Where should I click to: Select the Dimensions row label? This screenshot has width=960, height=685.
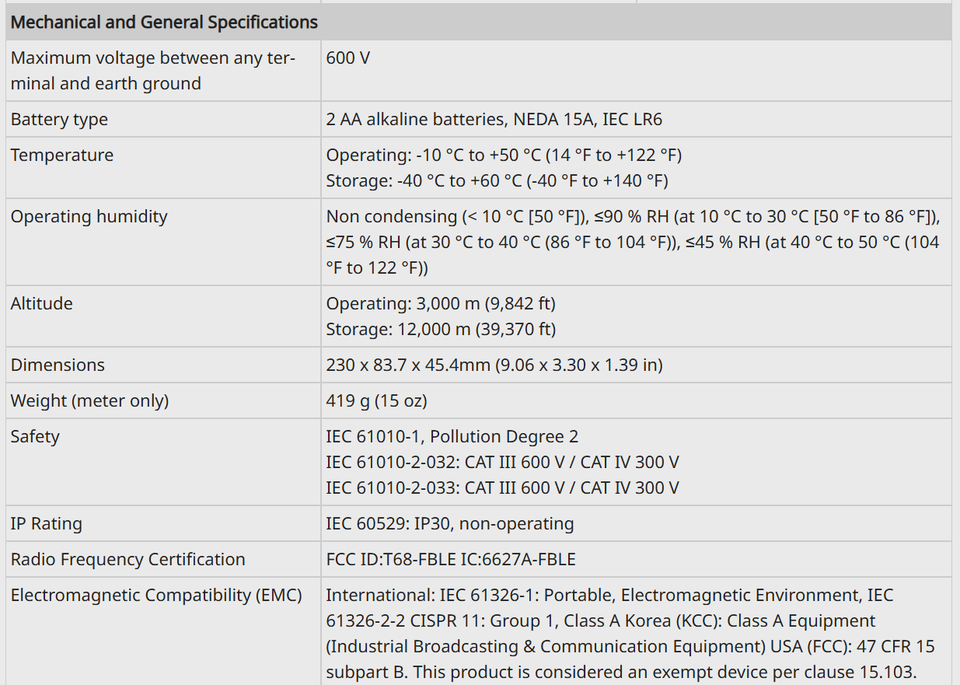point(58,364)
